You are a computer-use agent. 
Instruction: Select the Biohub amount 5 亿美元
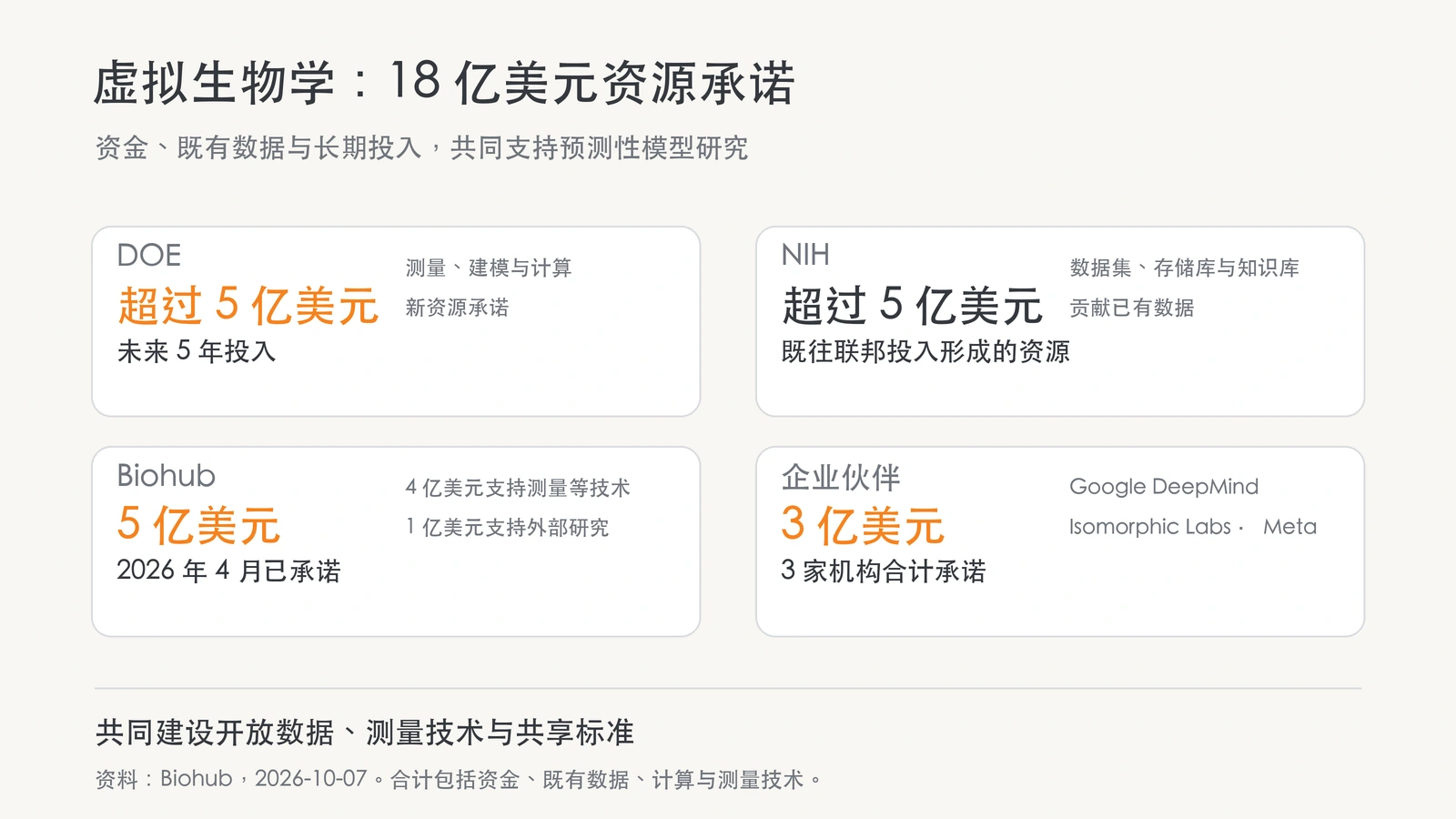(198, 525)
